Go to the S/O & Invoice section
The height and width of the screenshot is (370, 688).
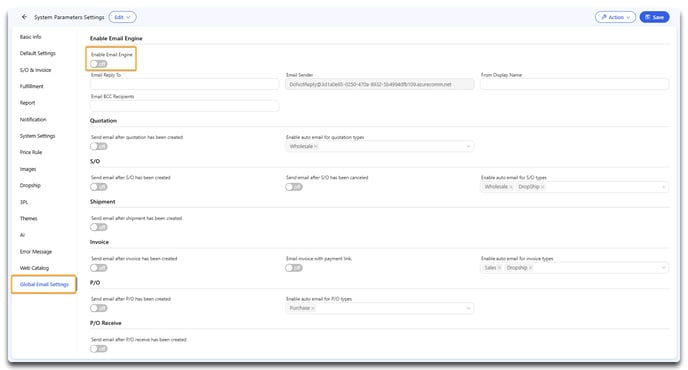tap(36, 70)
